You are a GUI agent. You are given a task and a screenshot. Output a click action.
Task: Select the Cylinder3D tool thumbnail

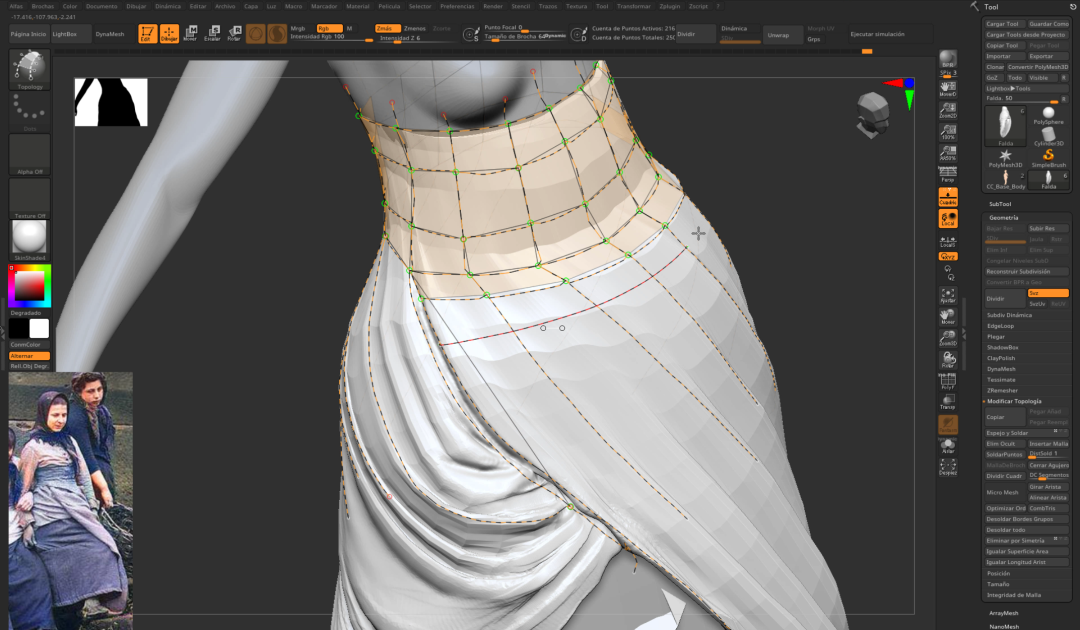[1048, 134]
